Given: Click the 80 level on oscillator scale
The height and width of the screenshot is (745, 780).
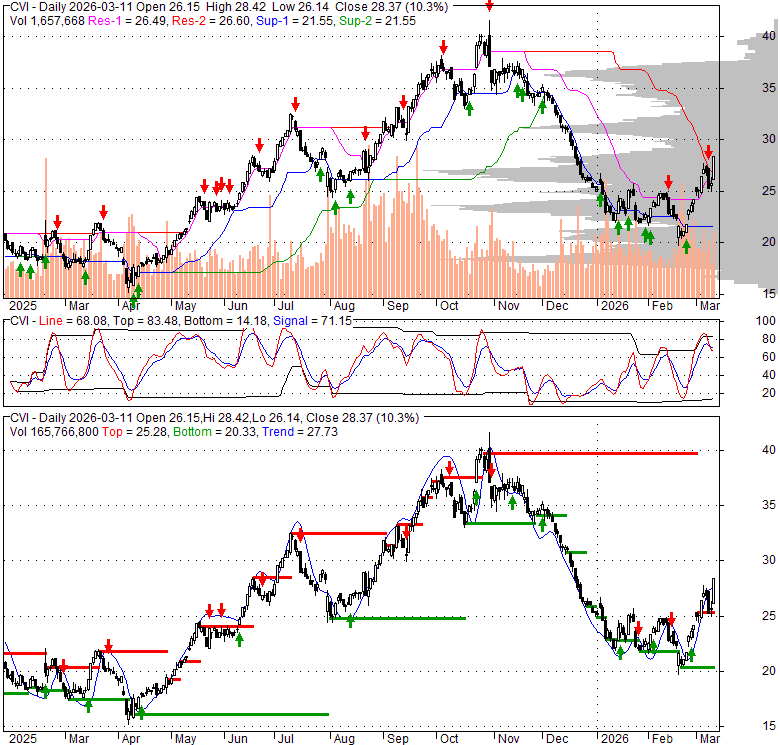Looking at the screenshot, I should coord(769,339).
